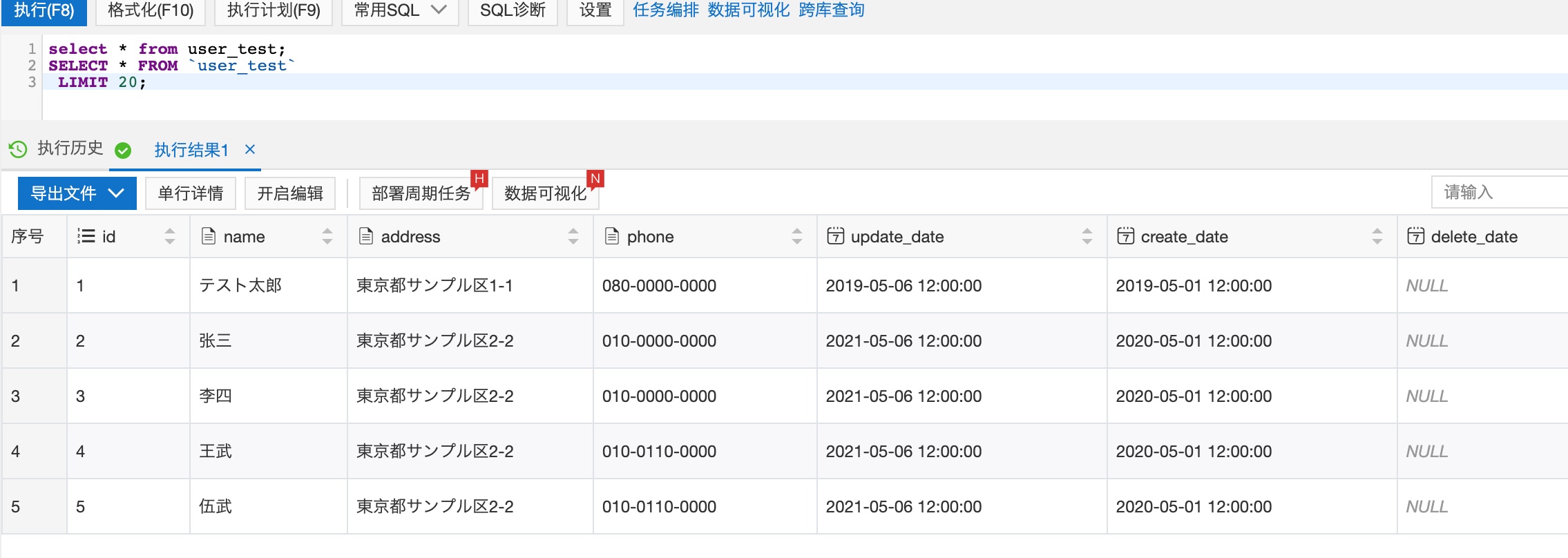Click the red N badge
Image resolution: width=1568 pixels, height=558 pixels.
595,178
